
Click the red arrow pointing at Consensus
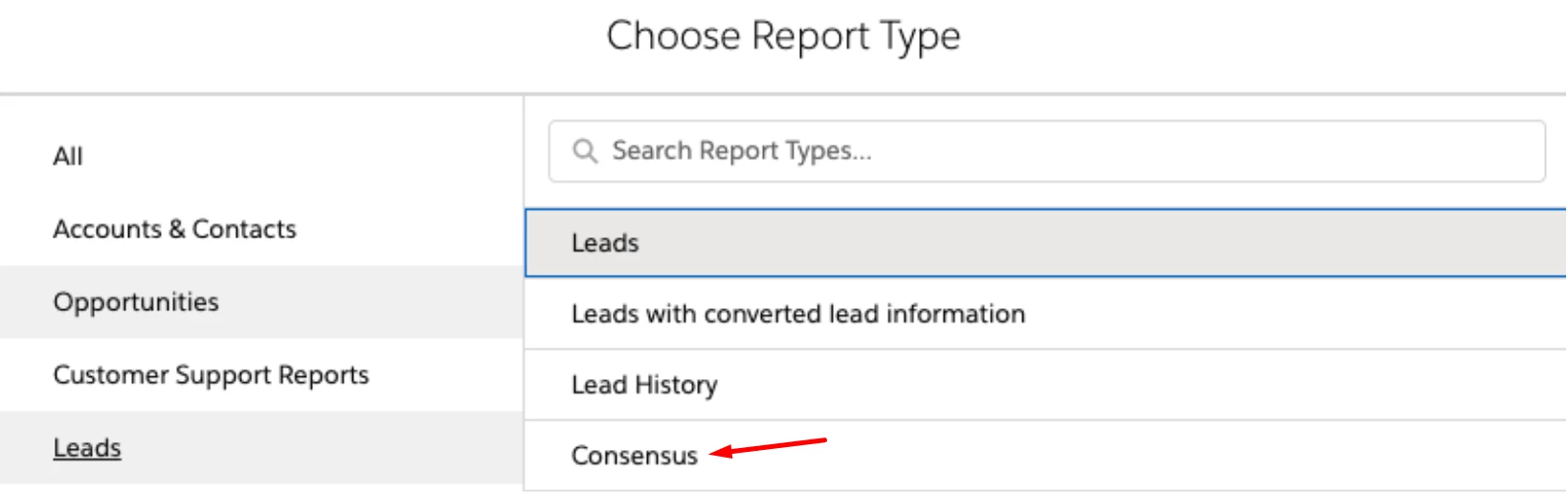point(768,447)
